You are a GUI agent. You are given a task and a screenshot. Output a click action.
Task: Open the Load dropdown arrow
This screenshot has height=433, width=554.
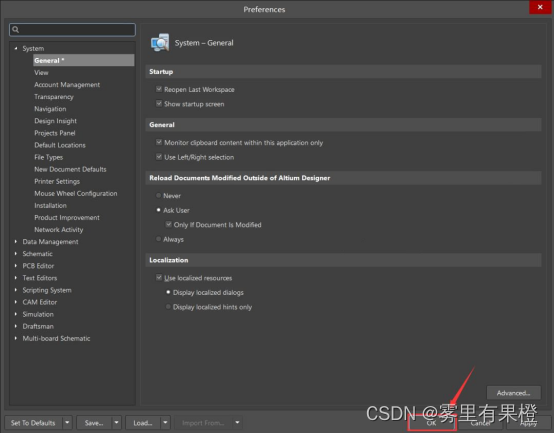(165, 422)
